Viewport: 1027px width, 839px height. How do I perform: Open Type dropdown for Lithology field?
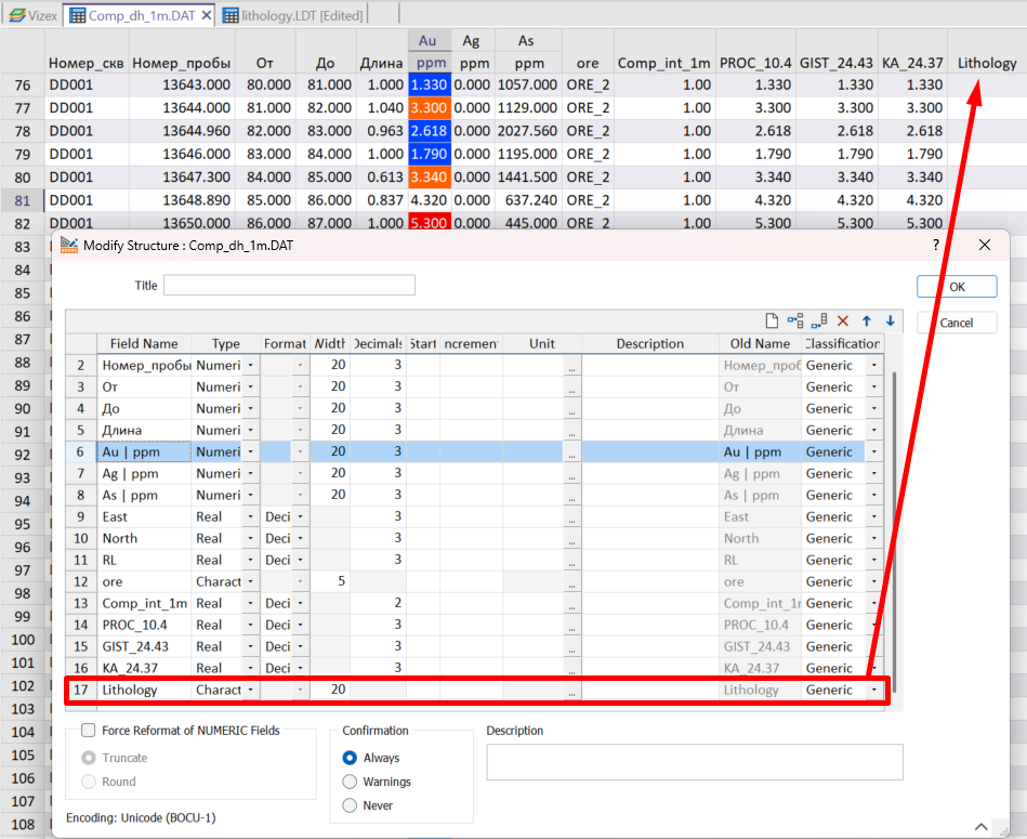(250, 690)
